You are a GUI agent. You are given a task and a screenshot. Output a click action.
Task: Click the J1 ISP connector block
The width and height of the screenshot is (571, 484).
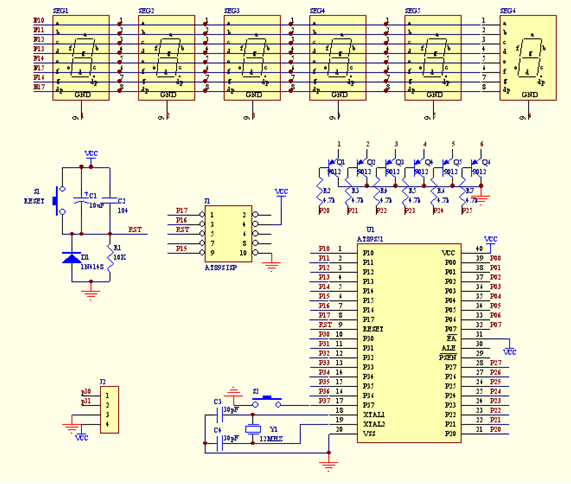(228, 233)
